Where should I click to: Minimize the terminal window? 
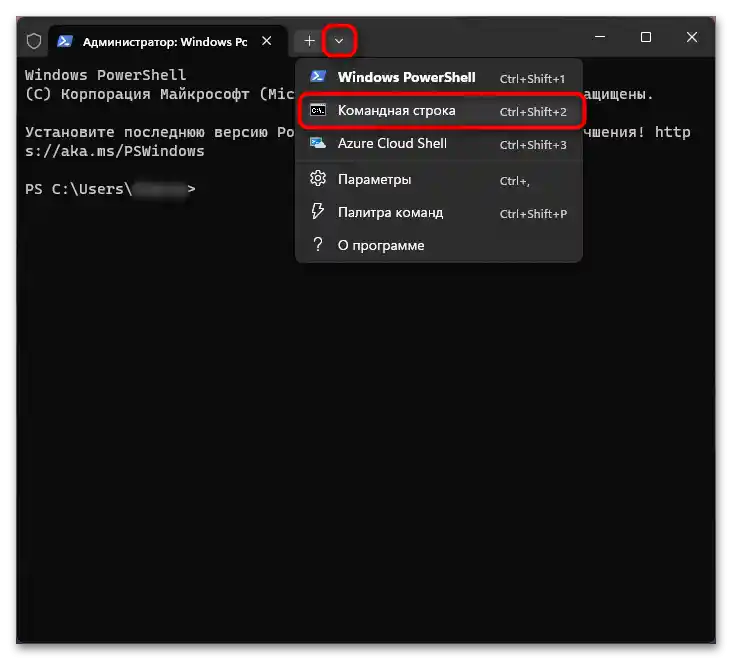600,37
